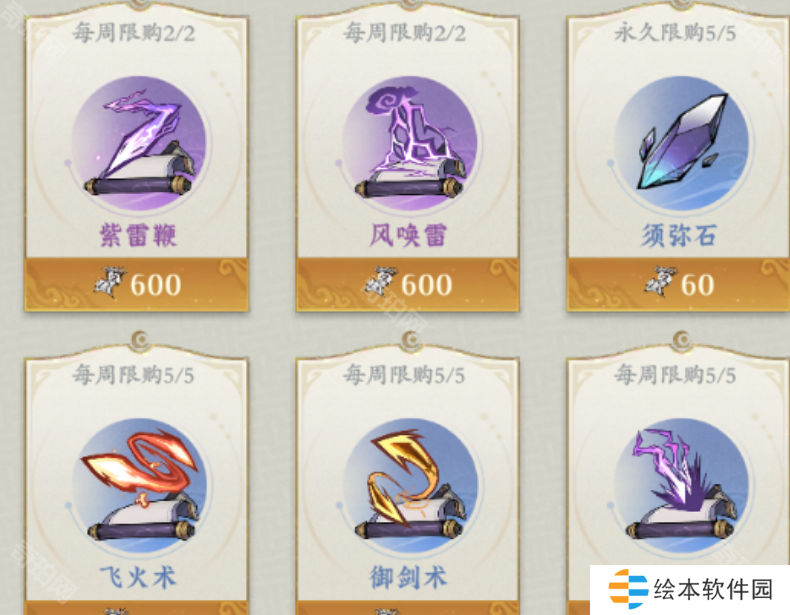The width and height of the screenshot is (790, 615).
Task: Click currency icon on 紫雷鞭 price bar
Action: point(109,282)
